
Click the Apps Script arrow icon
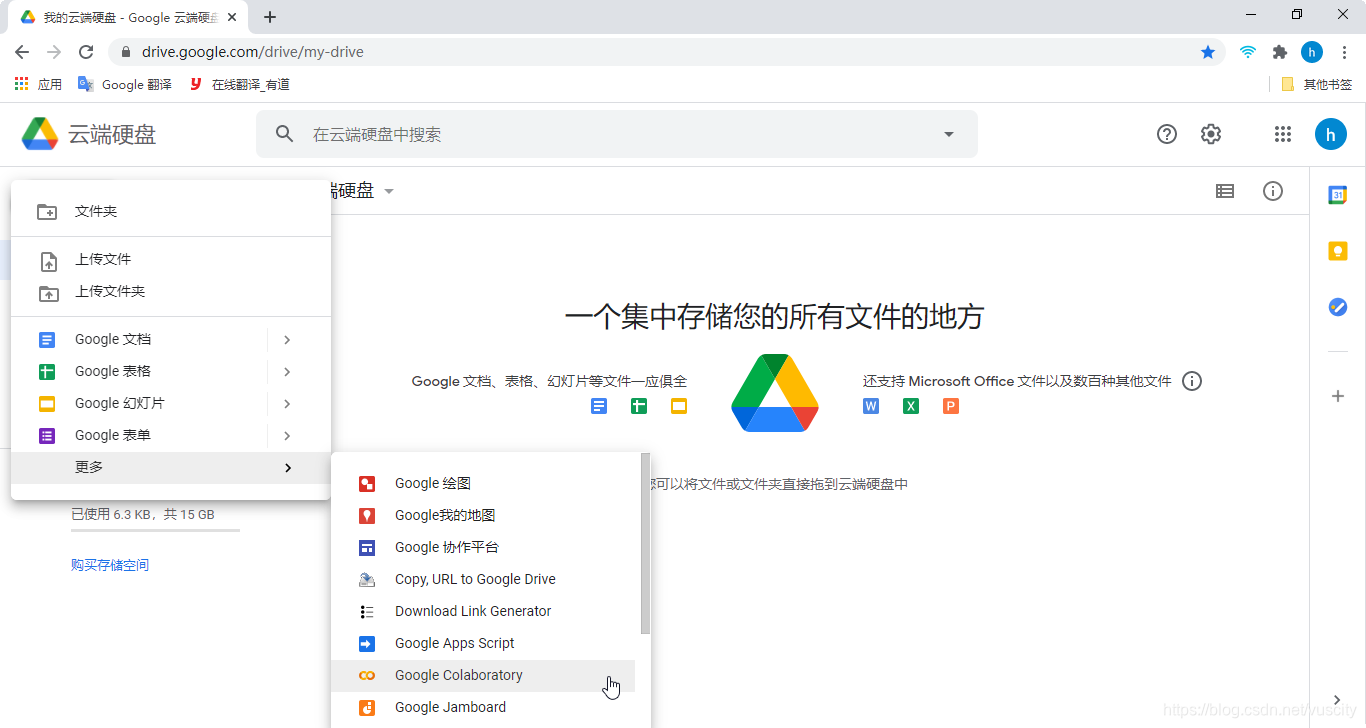pyautogui.click(x=367, y=644)
